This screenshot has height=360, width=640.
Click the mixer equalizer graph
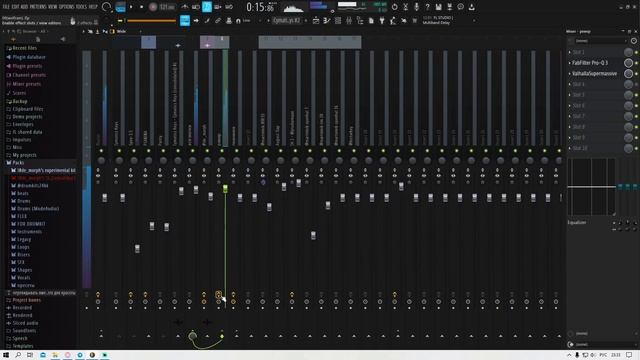pyautogui.click(x=591, y=187)
